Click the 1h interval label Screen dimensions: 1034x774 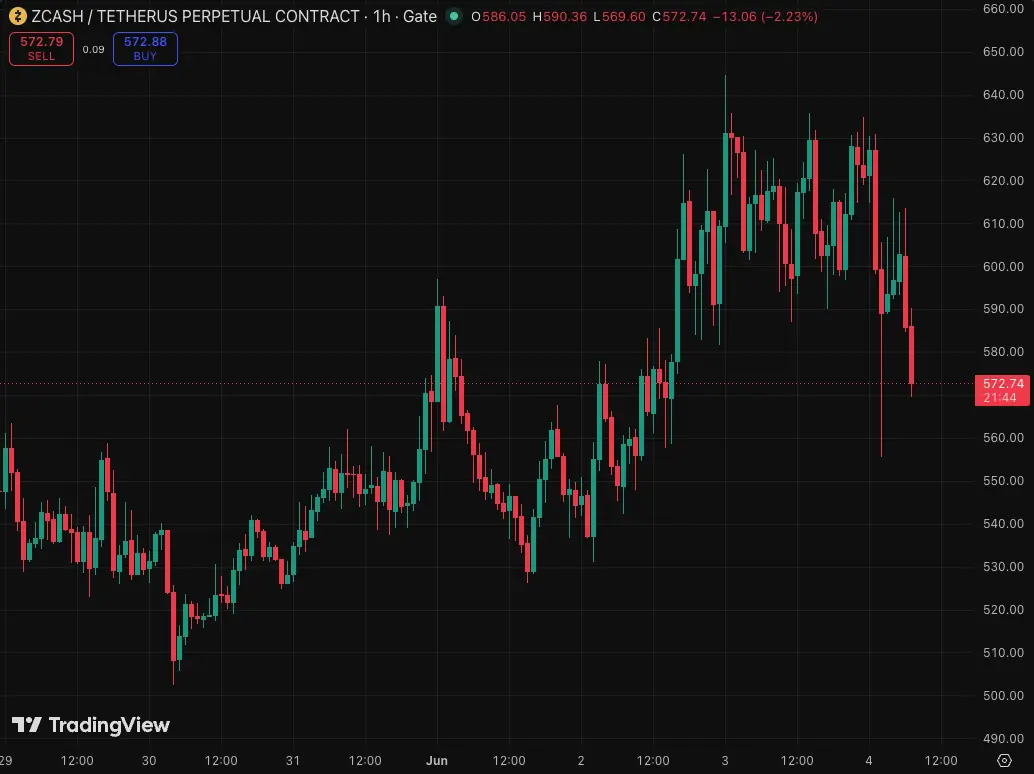point(382,16)
